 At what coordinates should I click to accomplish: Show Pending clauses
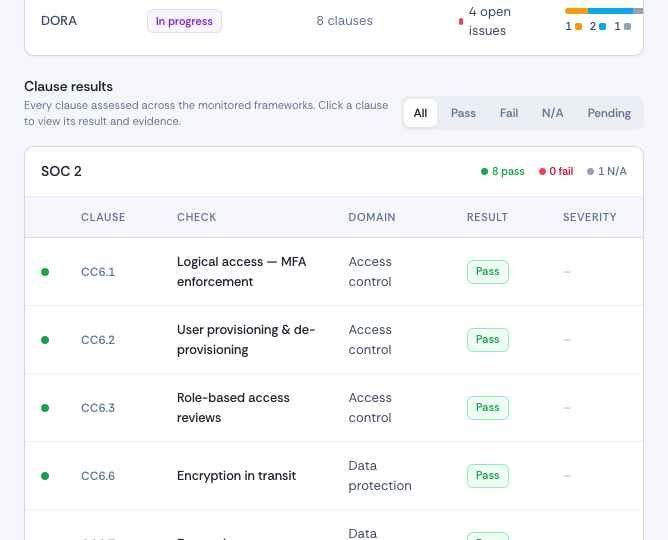click(x=609, y=113)
